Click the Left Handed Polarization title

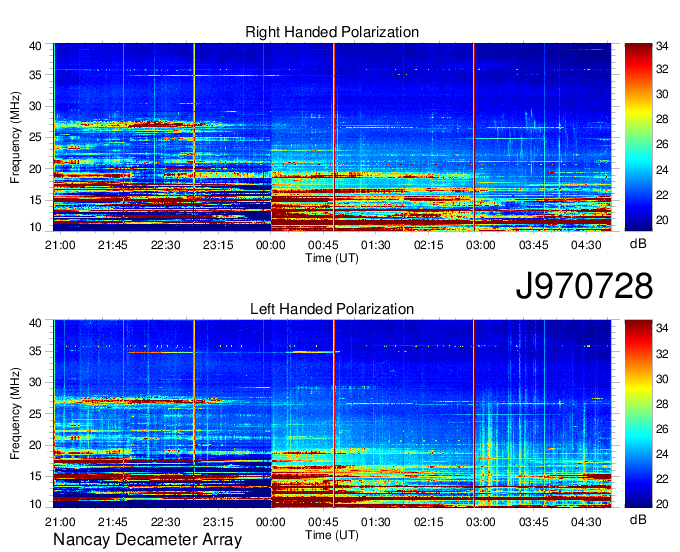332,309
